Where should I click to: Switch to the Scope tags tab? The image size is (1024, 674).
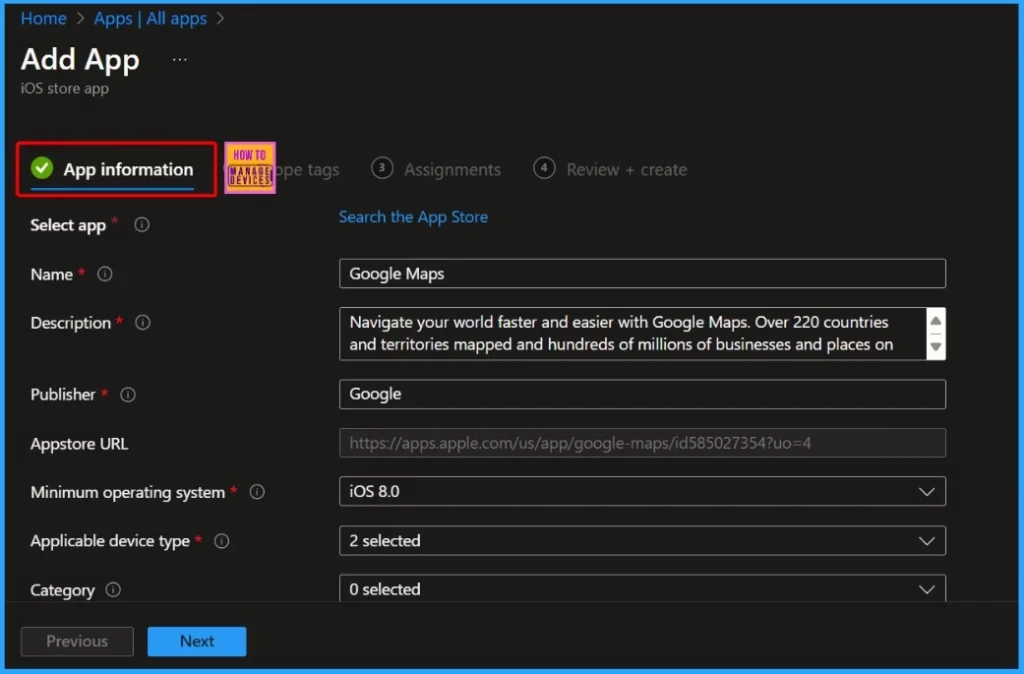click(307, 170)
